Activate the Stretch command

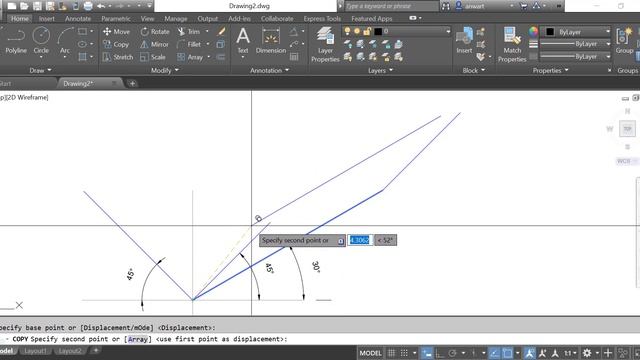[118, 57]
